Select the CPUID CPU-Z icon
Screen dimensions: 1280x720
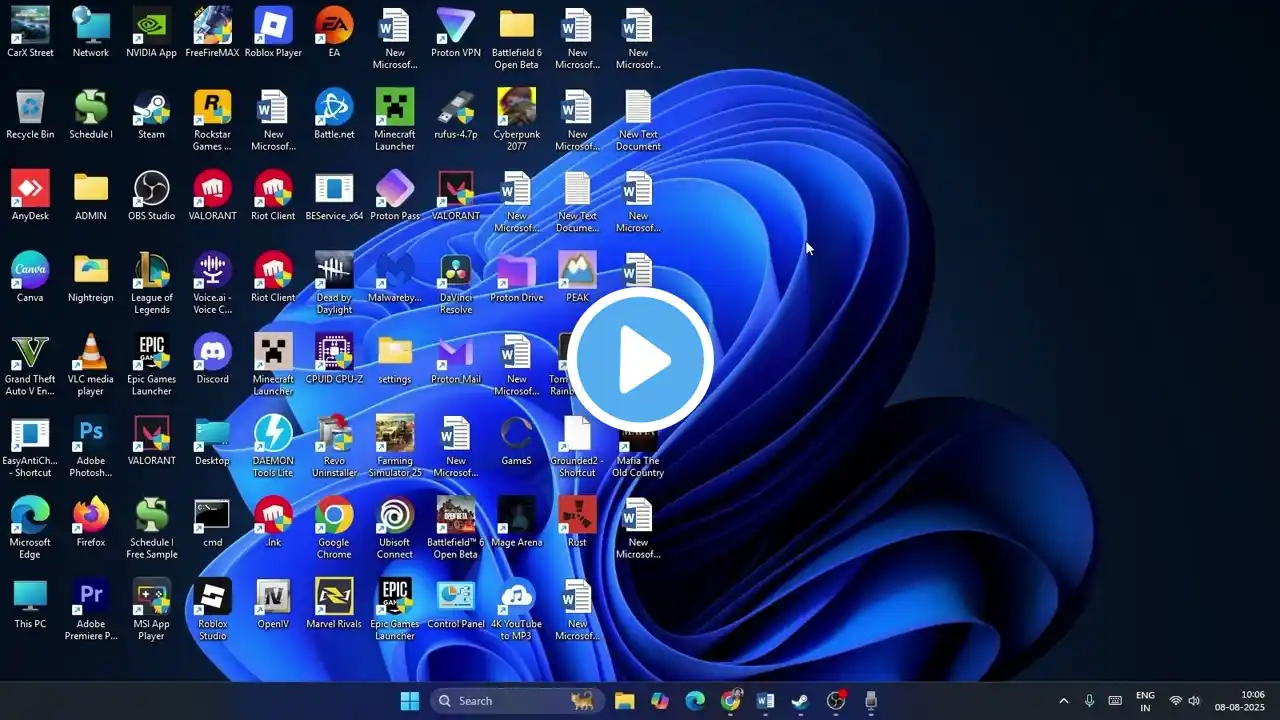[x=334, y=358]
